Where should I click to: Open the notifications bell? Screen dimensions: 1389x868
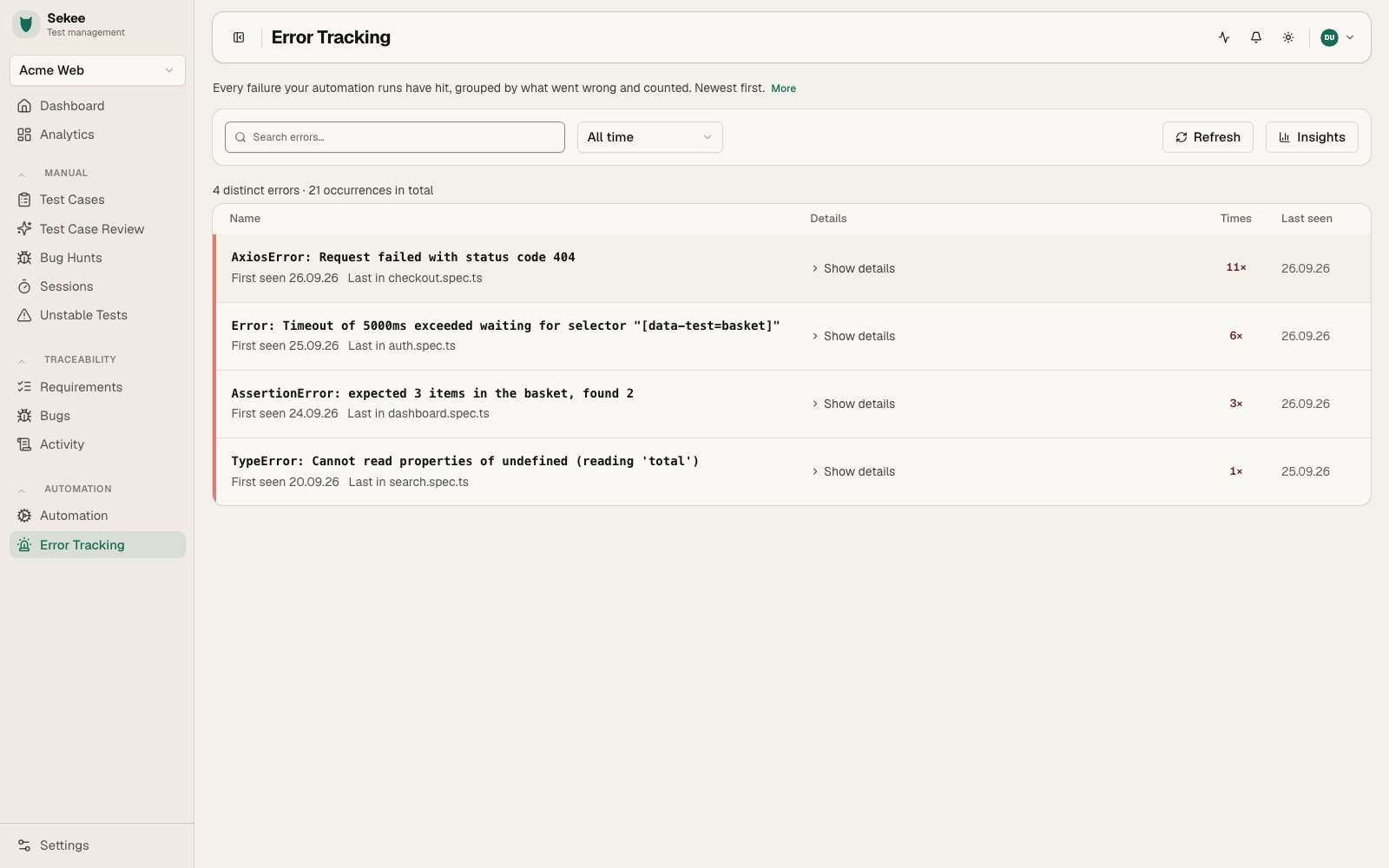pyautogui.click(x=1256, y=37)
